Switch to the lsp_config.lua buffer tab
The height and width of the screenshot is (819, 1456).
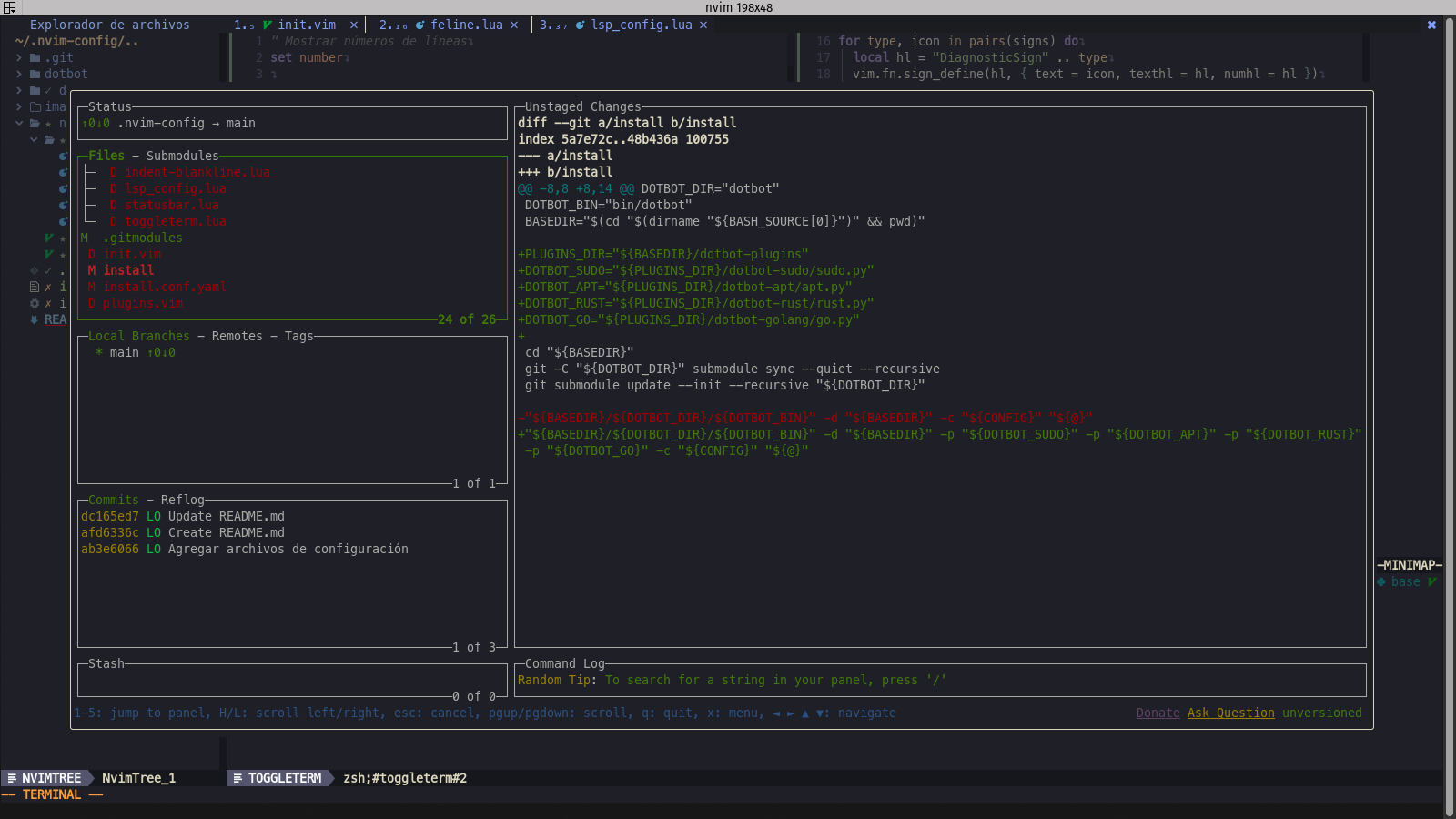pos(624,25)
